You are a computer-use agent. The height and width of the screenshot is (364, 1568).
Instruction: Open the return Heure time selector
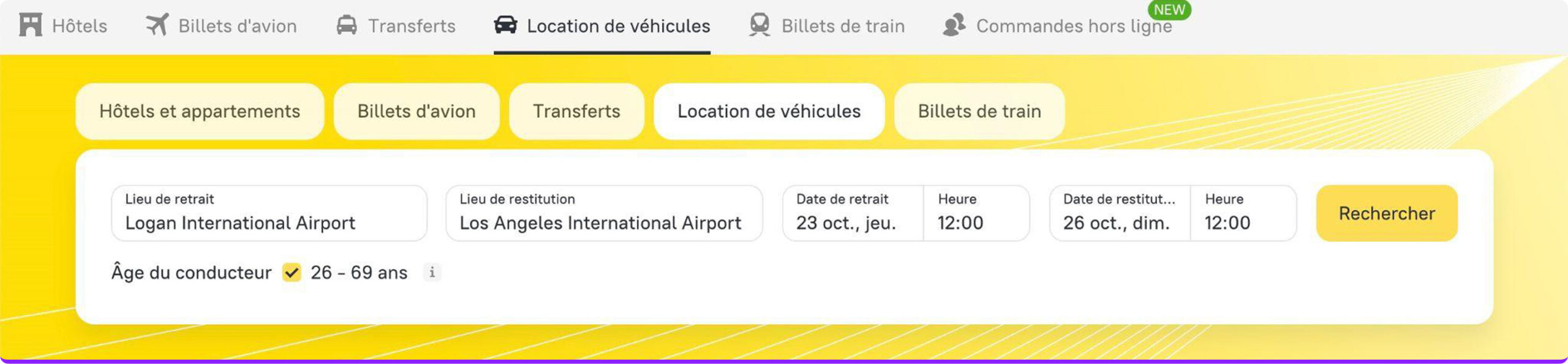pos(1243,213)
